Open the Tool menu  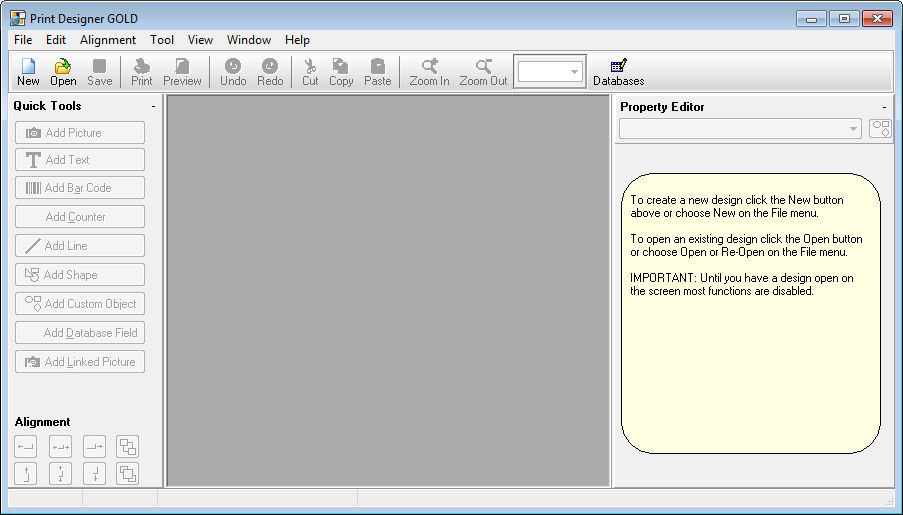(x=162, y=40)
